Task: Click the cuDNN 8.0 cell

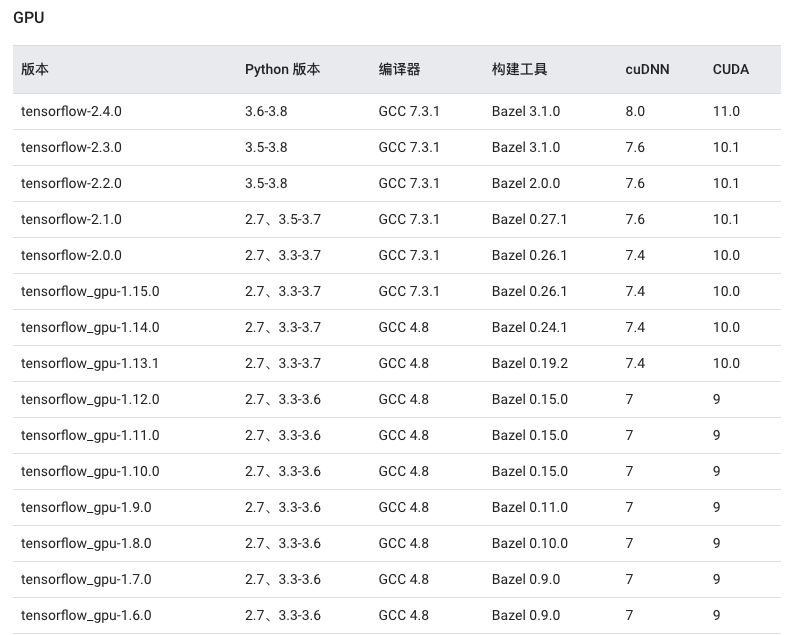Action: click(635, 111)
